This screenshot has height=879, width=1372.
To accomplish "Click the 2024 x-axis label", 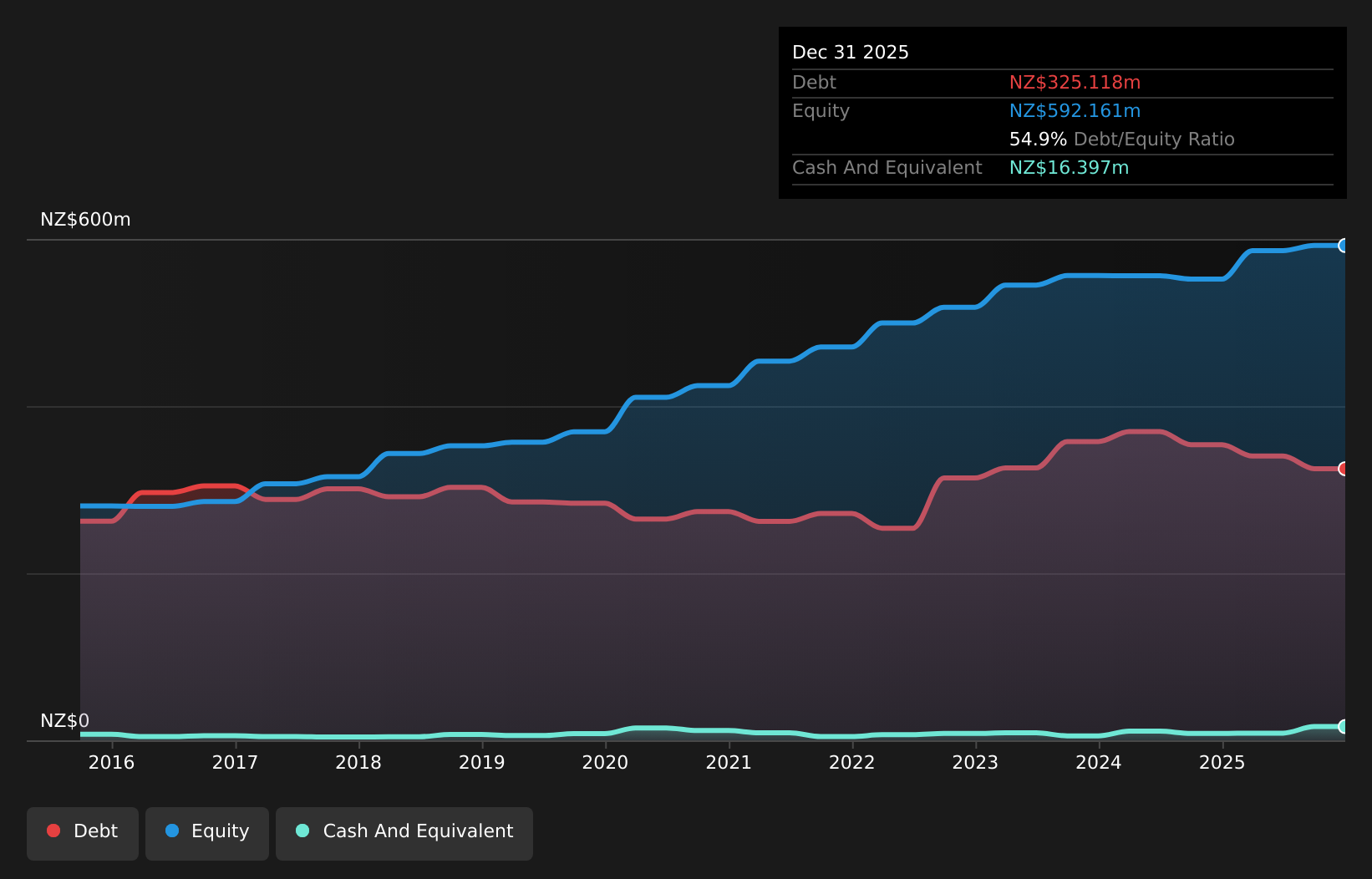I will tap(1099, 762).
